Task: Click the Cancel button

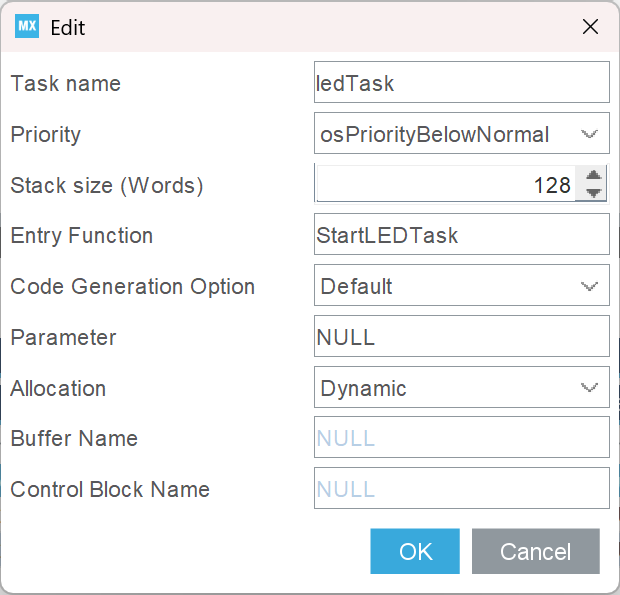Action: click(x=536, y=551)
